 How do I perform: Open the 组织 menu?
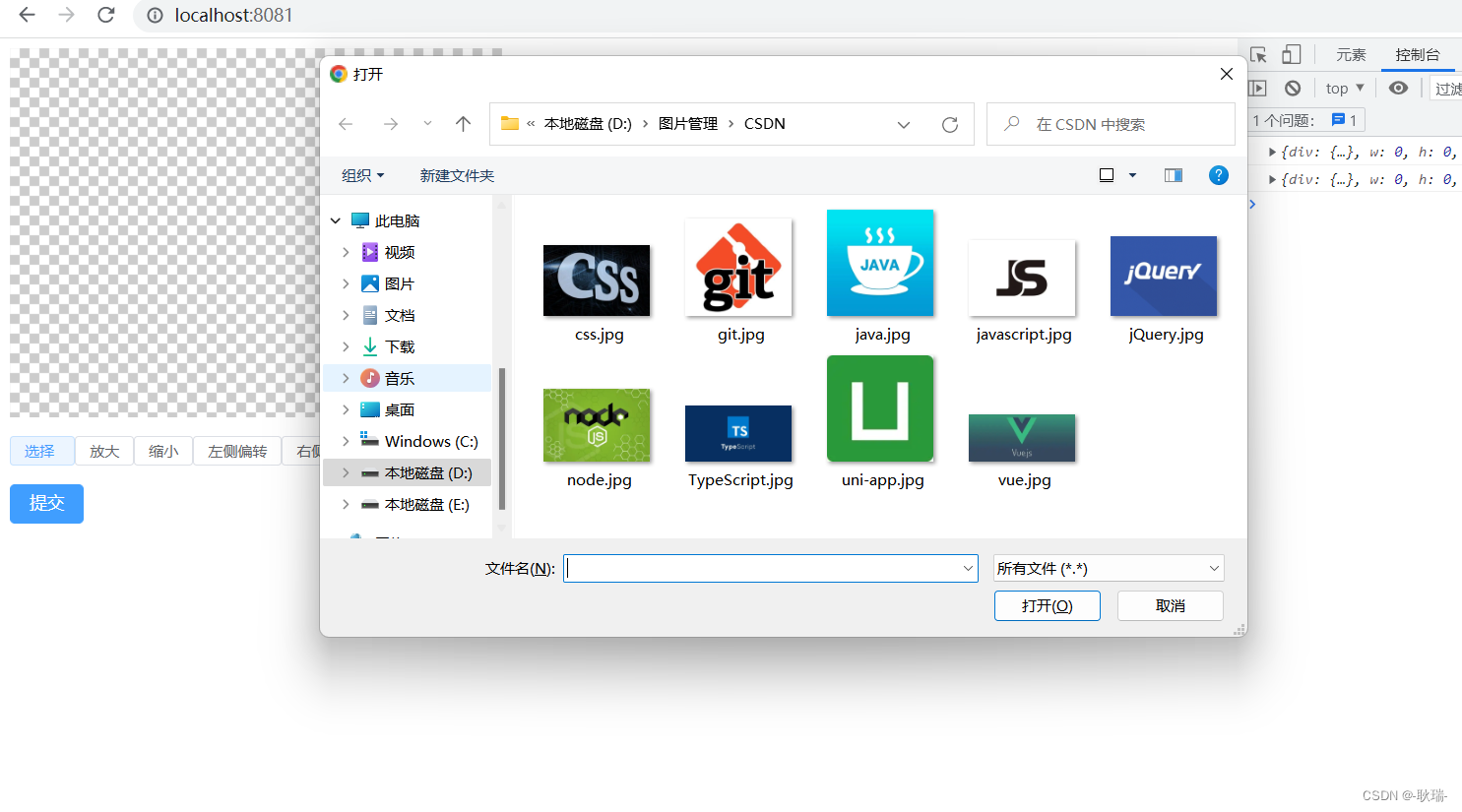click(x=362, y=176)
